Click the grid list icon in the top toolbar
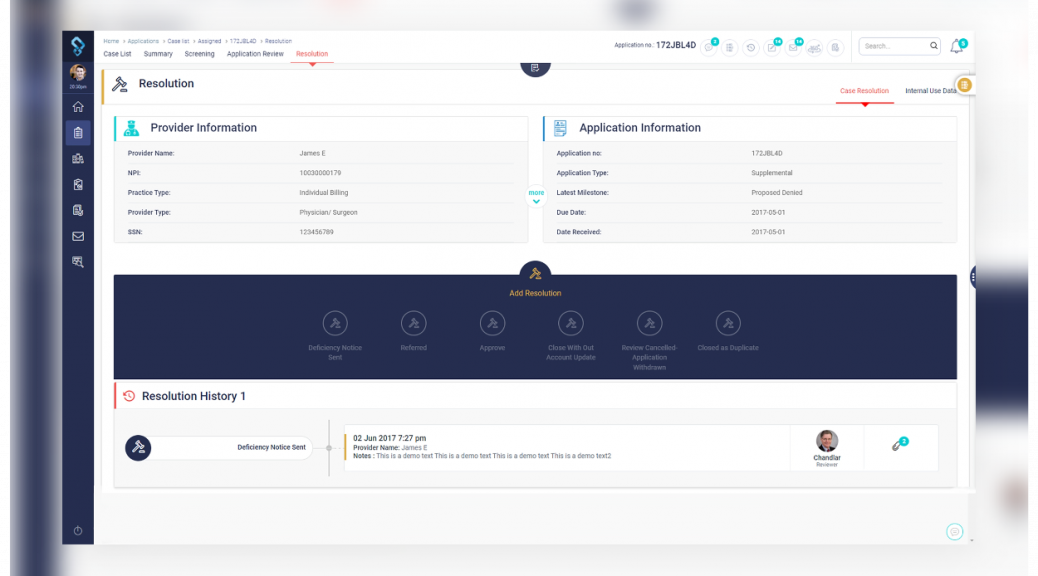This screenshot has height=576, width=1038. coord(730,48)
